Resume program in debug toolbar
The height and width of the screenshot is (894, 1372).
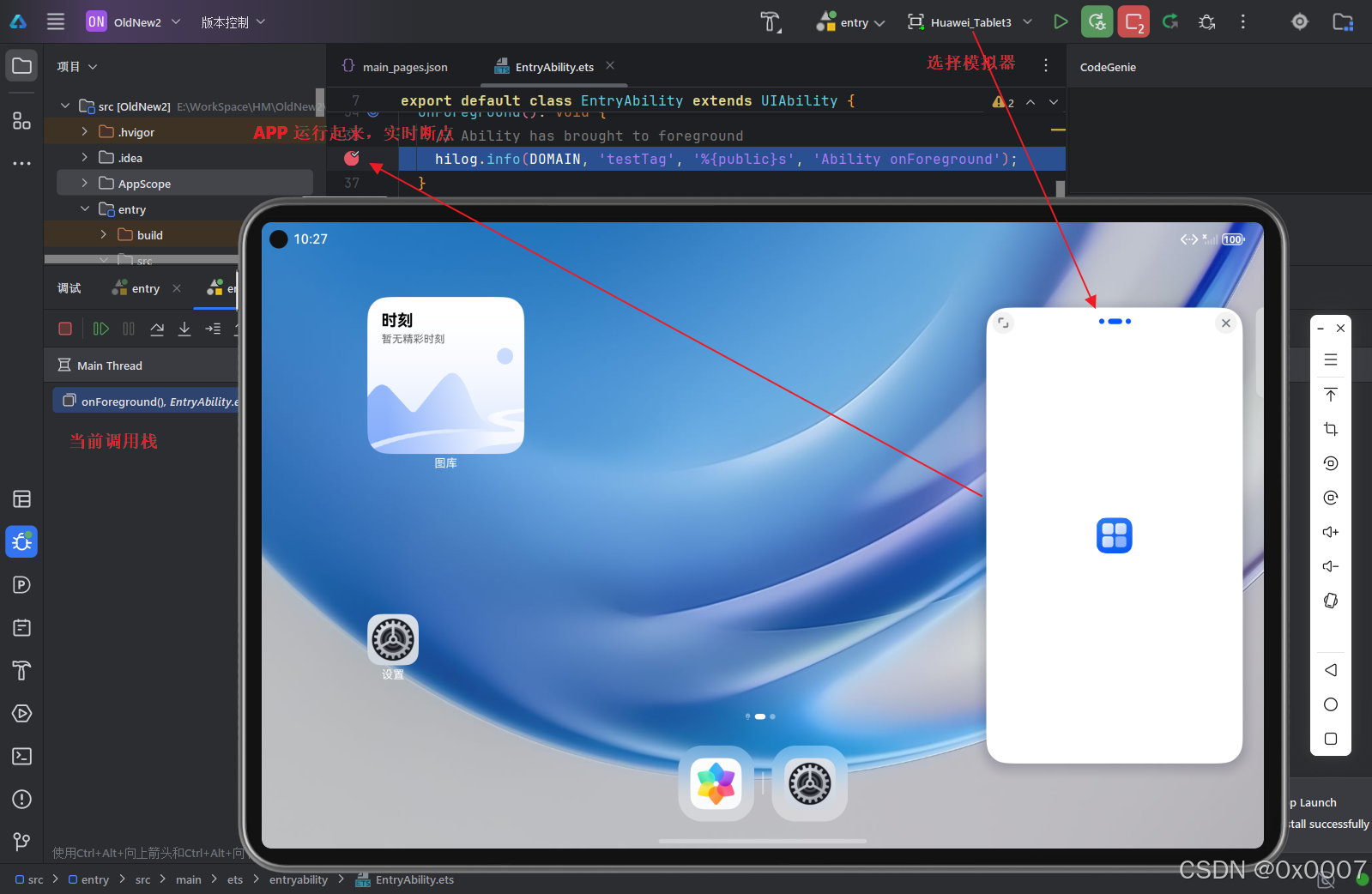point(100,329)
